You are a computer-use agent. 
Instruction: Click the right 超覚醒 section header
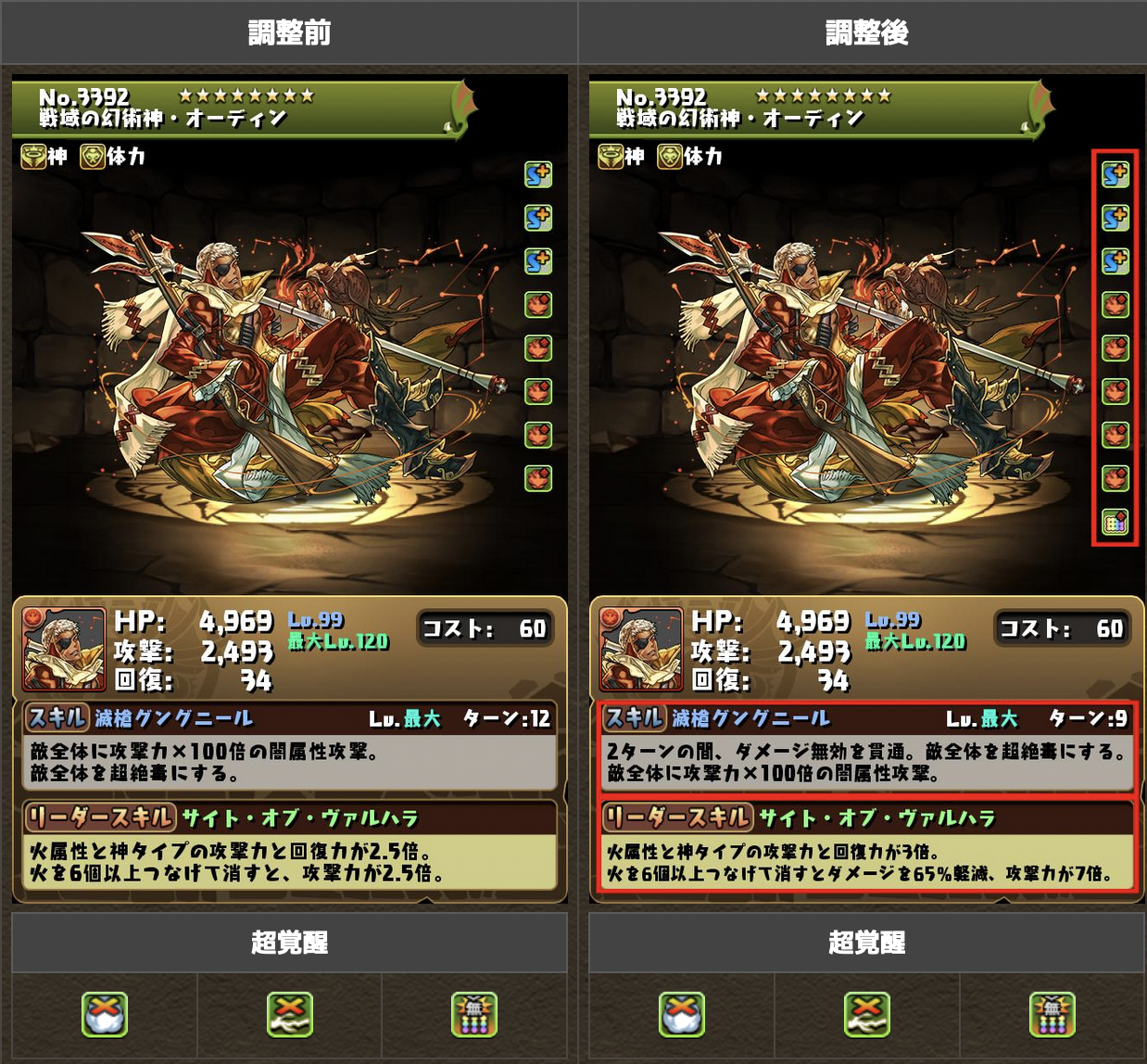pos(866,943)
